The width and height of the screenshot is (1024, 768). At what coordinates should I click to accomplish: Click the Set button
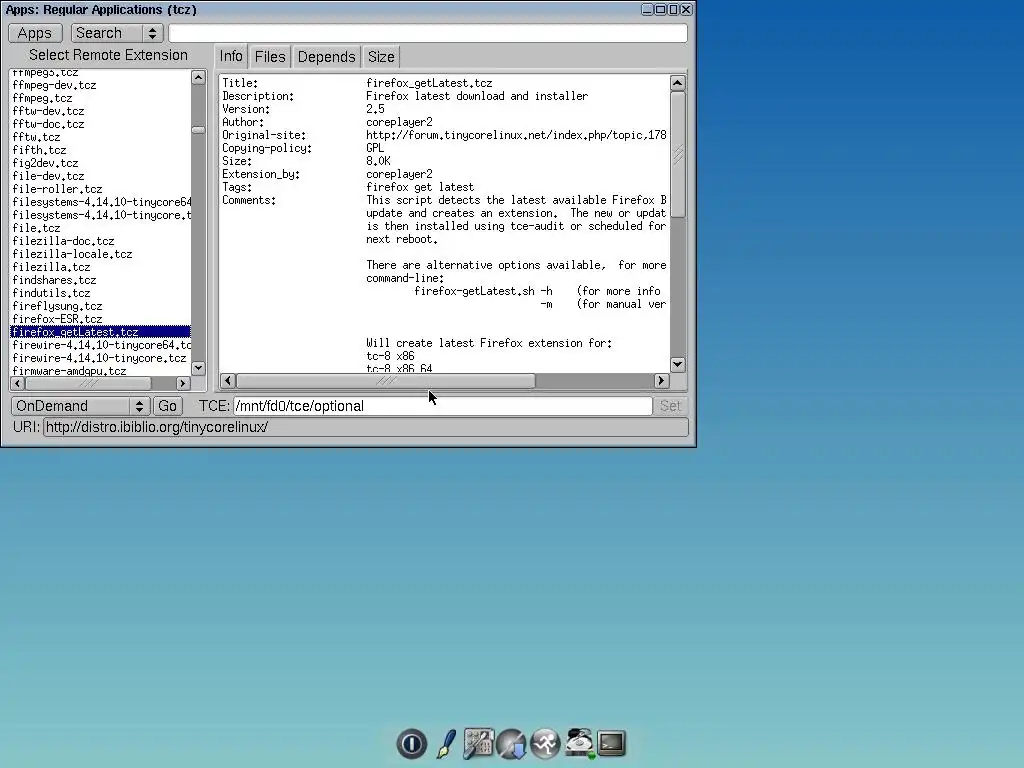click(x=670, y=406)
